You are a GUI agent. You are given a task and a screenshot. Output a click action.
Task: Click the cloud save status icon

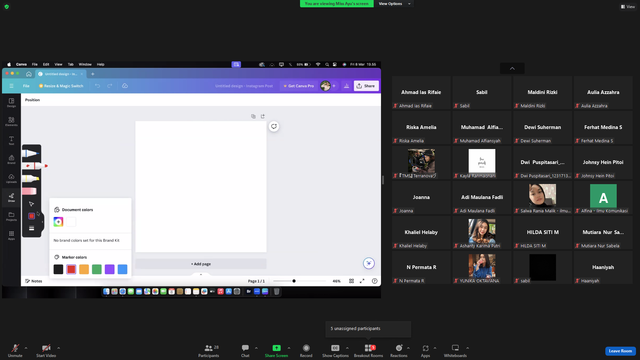coord(125,86)
